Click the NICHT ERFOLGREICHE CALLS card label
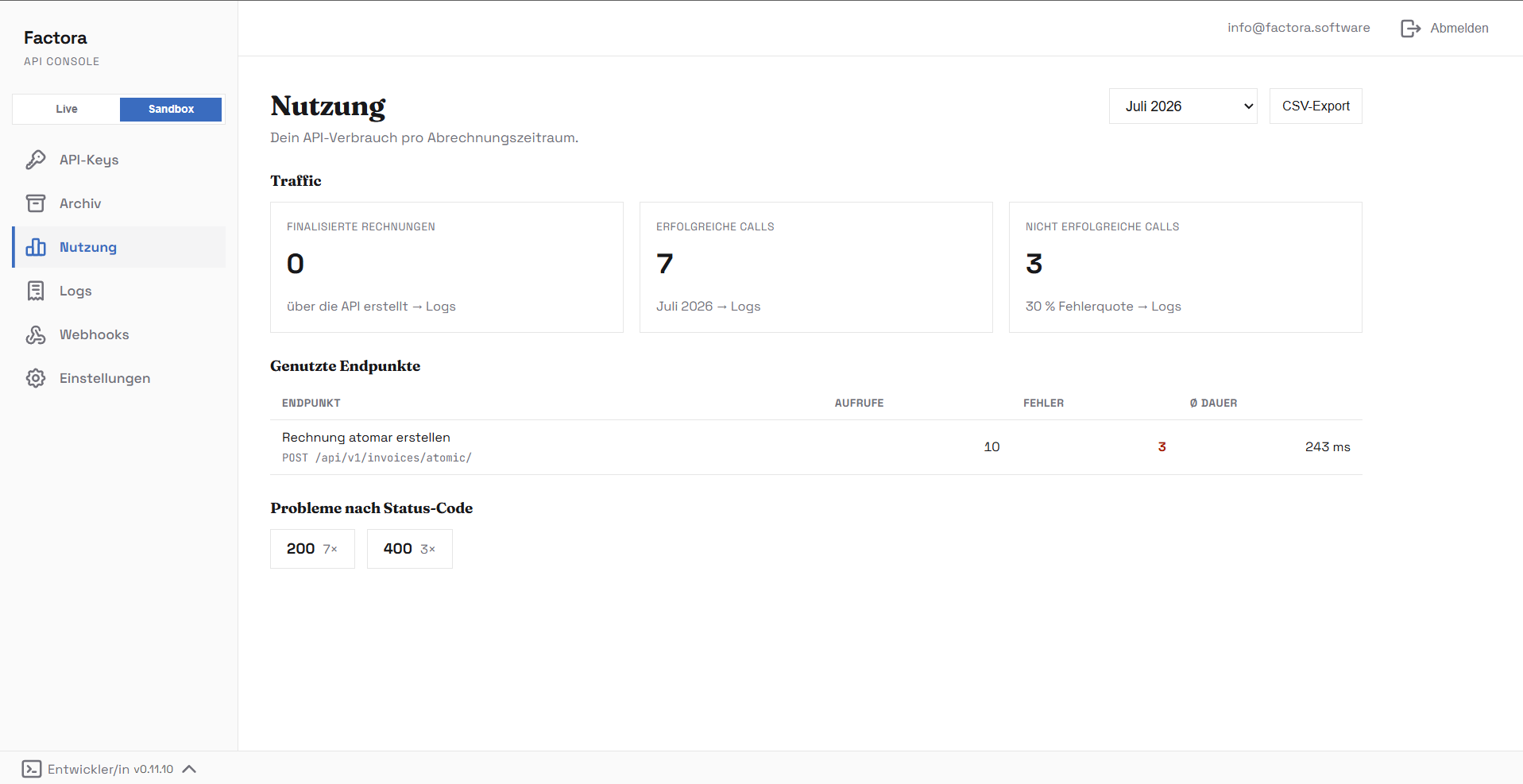 click(1102, 227)
